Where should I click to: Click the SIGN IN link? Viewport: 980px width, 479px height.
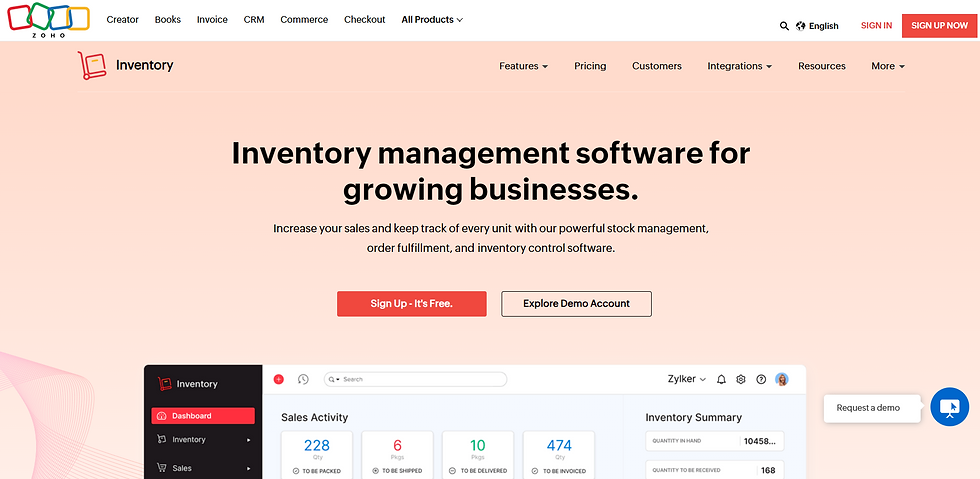[x=876, y=26]
